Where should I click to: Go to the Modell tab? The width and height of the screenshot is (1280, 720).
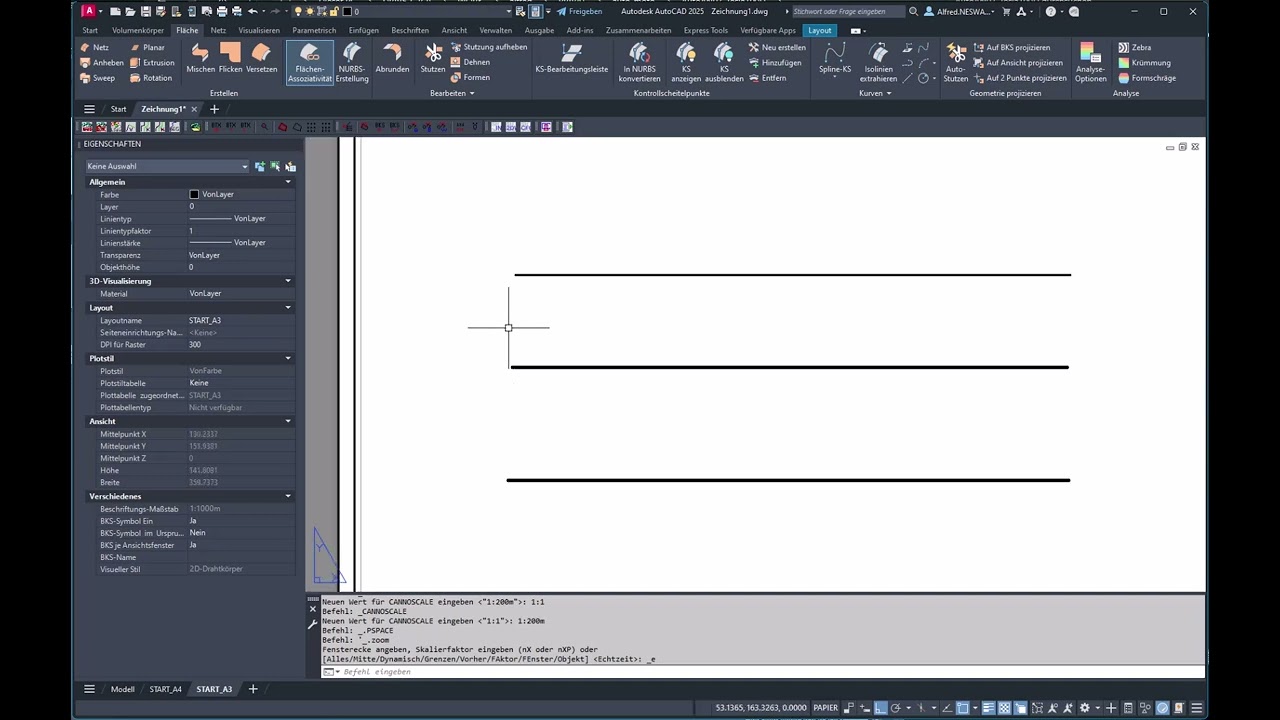click(x=122, y=689)
